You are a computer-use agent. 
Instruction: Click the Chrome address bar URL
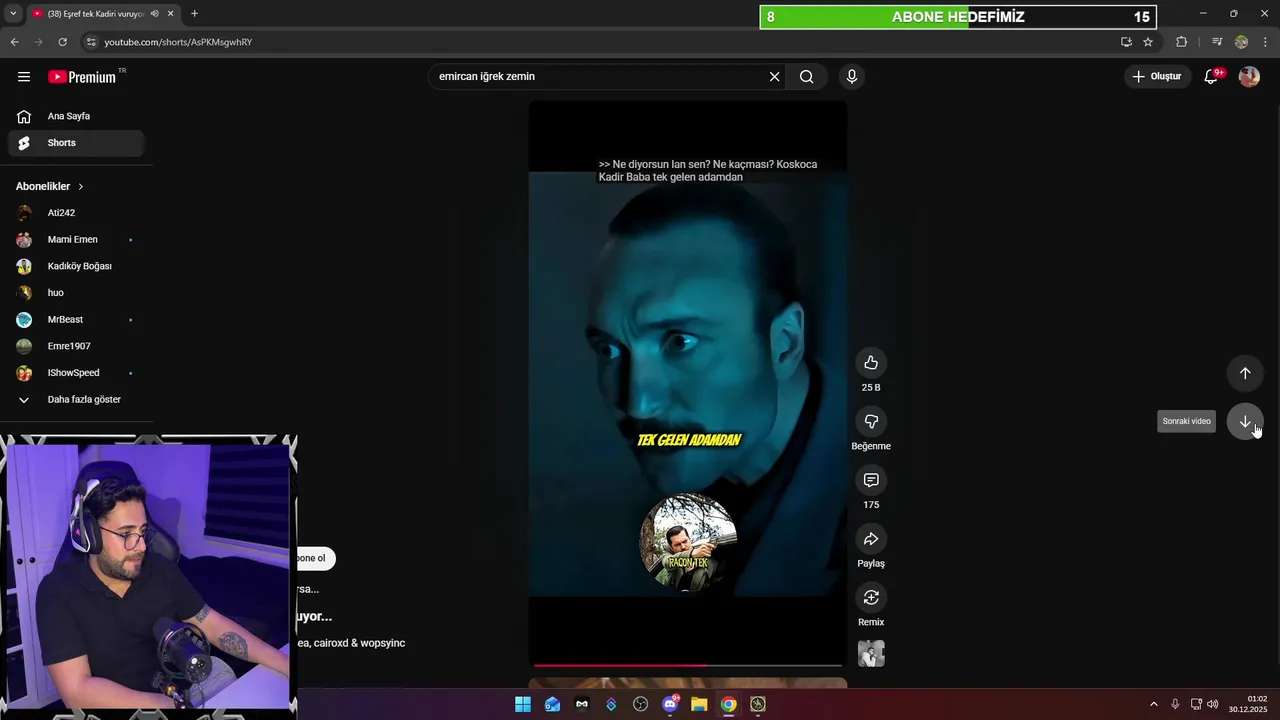(178, 42)
